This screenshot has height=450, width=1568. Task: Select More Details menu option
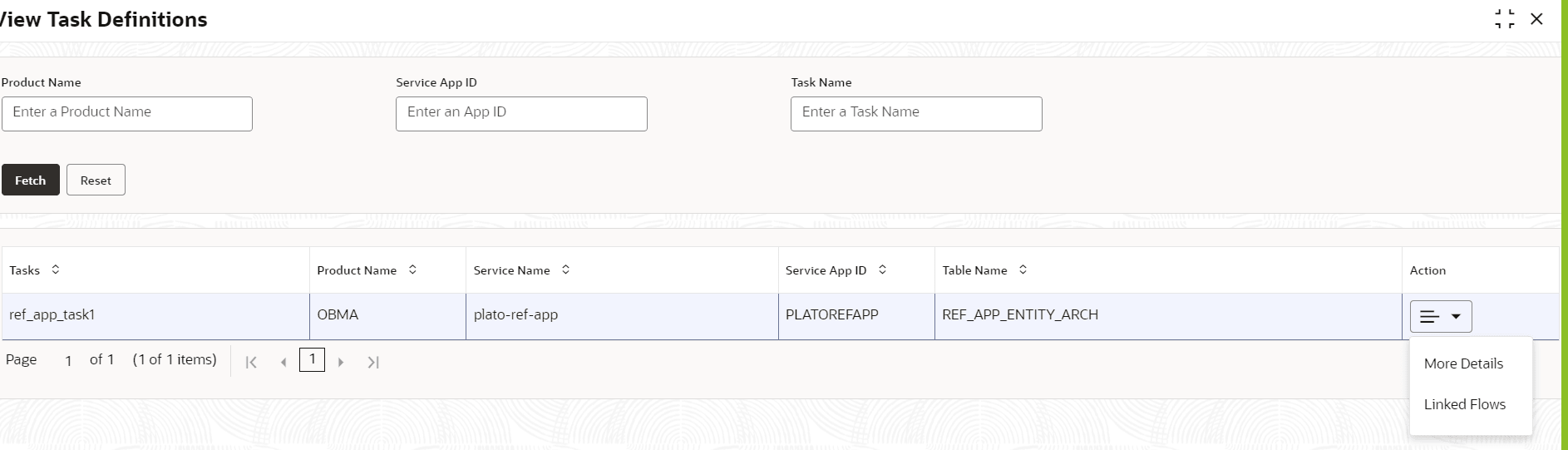(1463, 363)
